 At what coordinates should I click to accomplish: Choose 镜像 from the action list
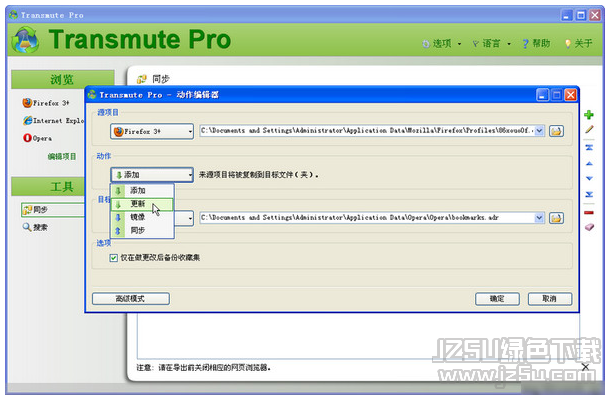point(142,217)
